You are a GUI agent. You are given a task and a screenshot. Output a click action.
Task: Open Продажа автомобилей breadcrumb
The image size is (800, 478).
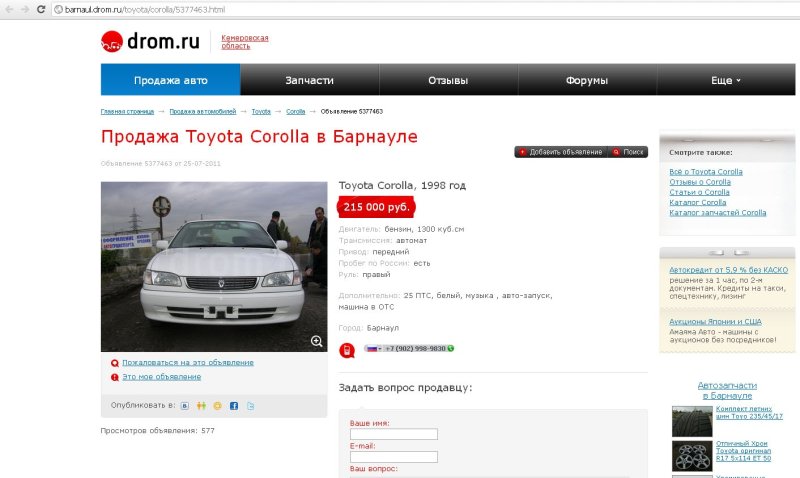pyautogui.click(x=203, y=111)
